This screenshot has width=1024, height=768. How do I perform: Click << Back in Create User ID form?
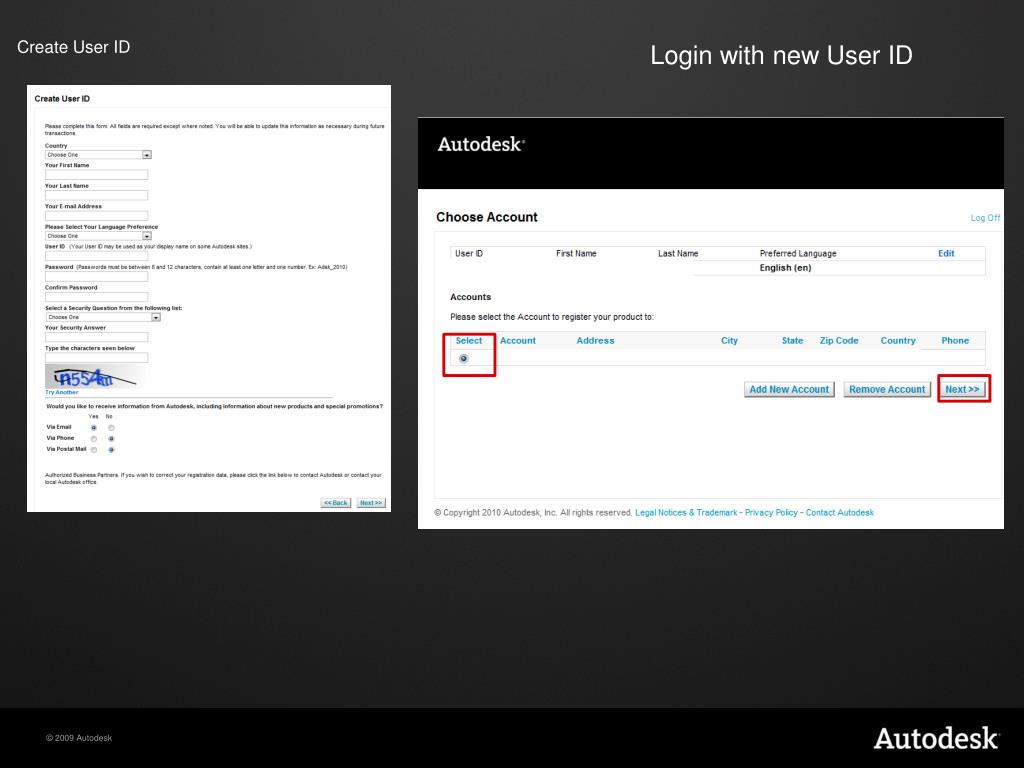[x=336, y=503]
